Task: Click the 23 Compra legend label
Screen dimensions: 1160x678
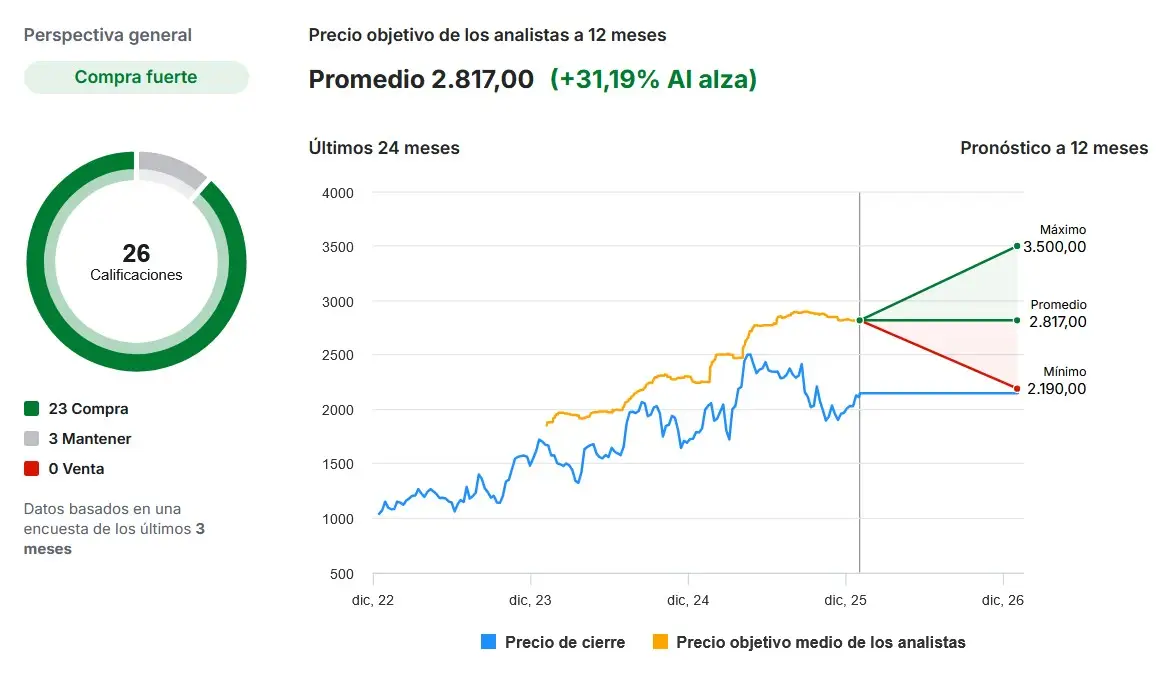Action: pyautogui.click(x=88, y=408)
